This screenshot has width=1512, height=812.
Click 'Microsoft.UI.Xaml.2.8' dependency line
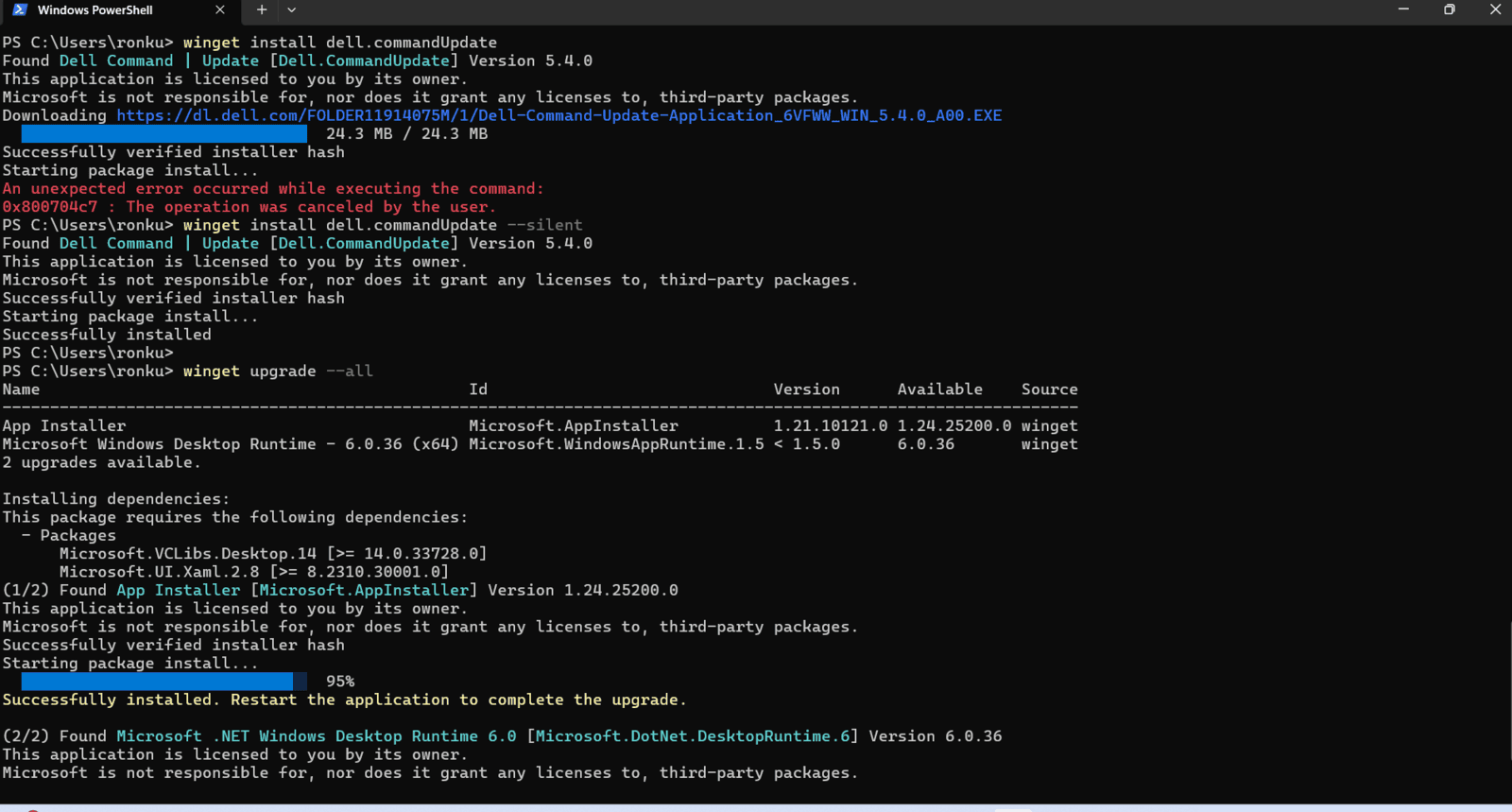pos(254,572)
